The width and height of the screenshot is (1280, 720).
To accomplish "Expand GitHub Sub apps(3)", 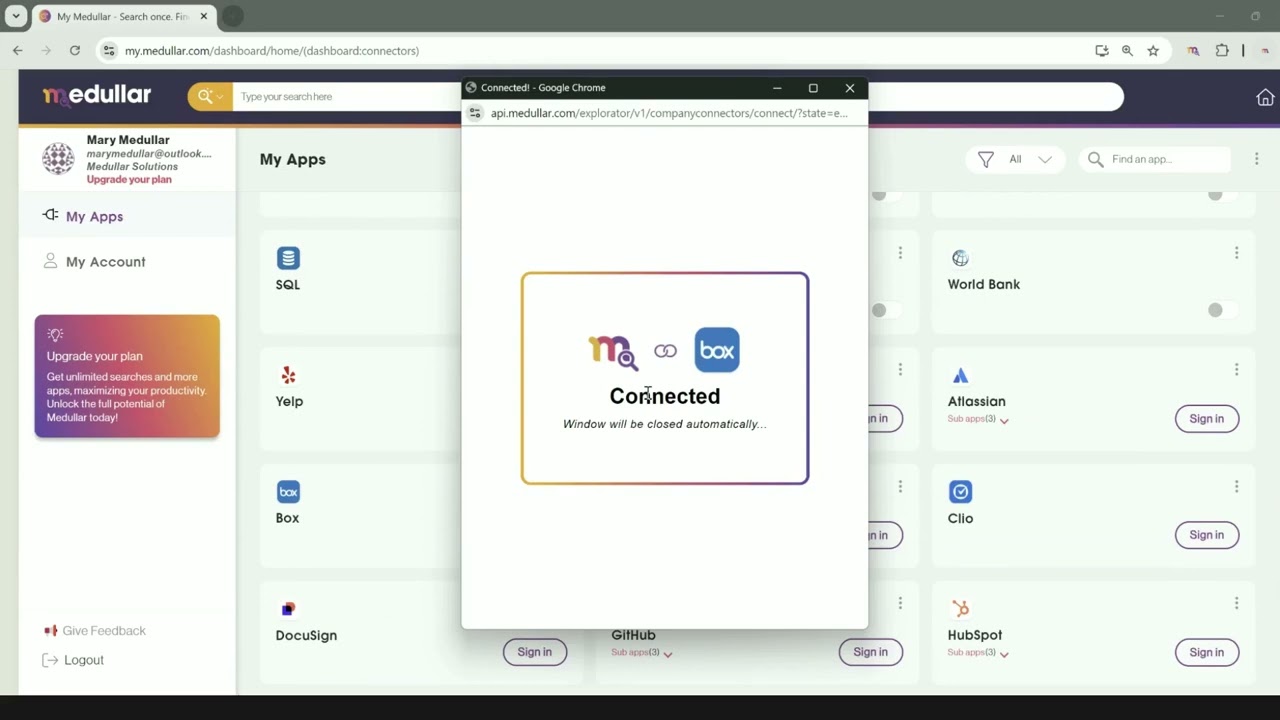I will [642, 653].
